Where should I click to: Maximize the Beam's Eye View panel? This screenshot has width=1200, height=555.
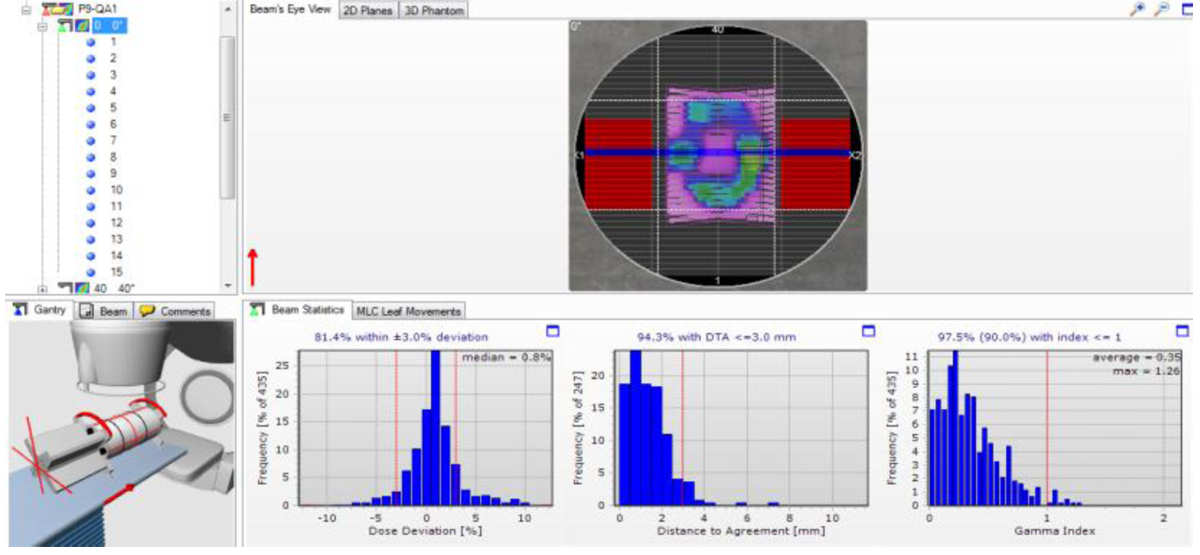[1185, 9]
